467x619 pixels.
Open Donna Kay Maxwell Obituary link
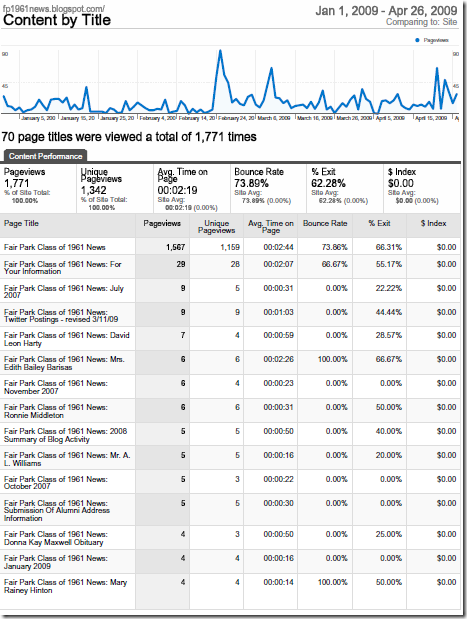point(56,538)
